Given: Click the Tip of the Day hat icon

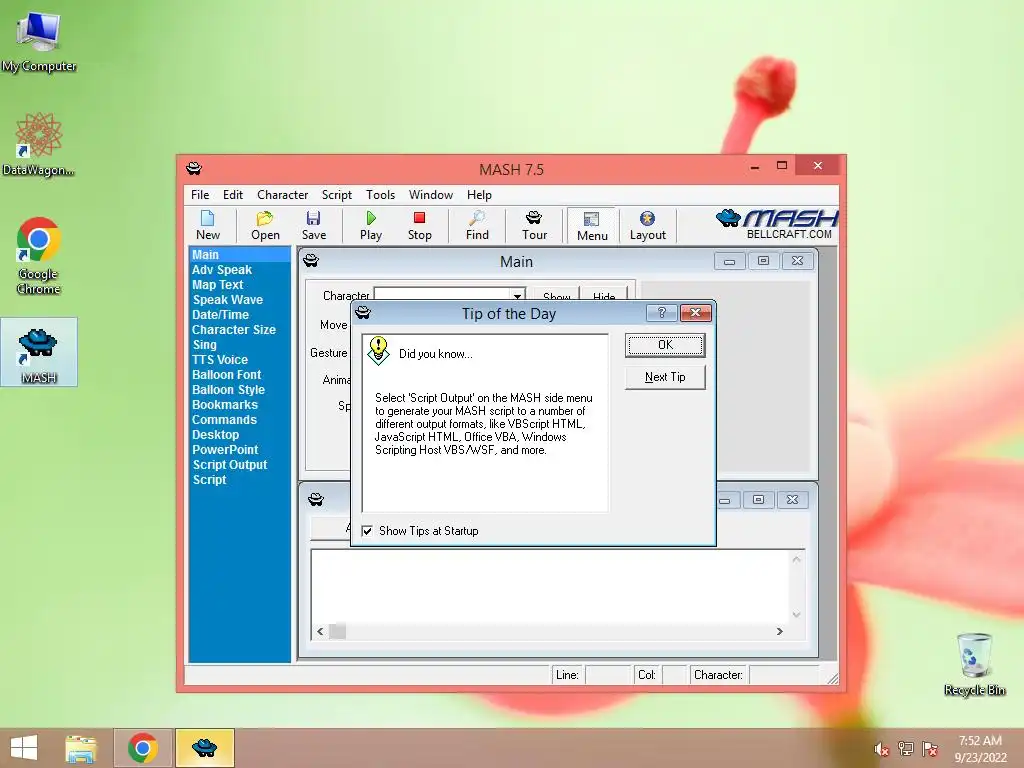Looking at the screenshot, I should pos(363,313).
